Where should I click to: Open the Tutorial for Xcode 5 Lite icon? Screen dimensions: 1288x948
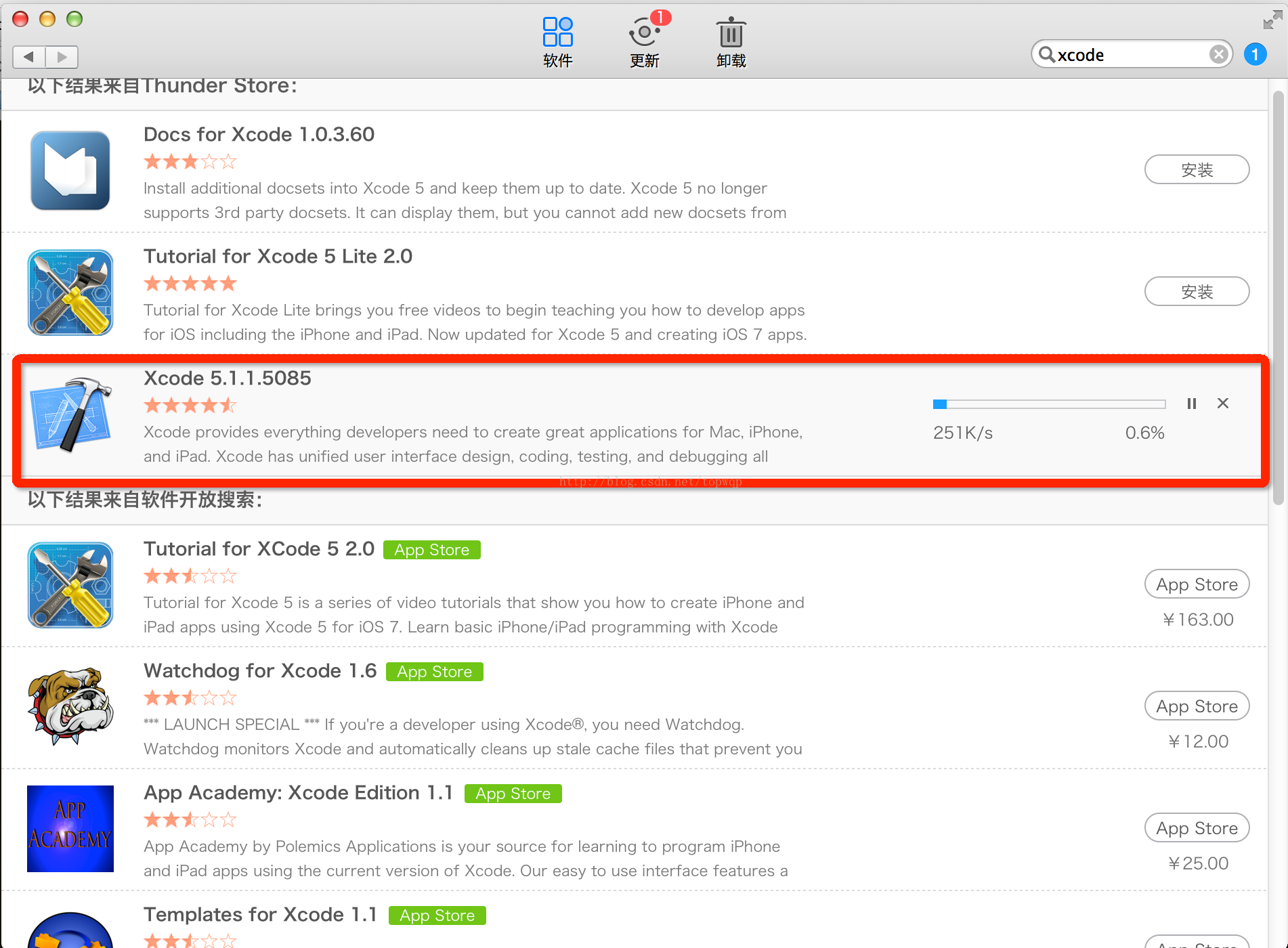[70, 293]
